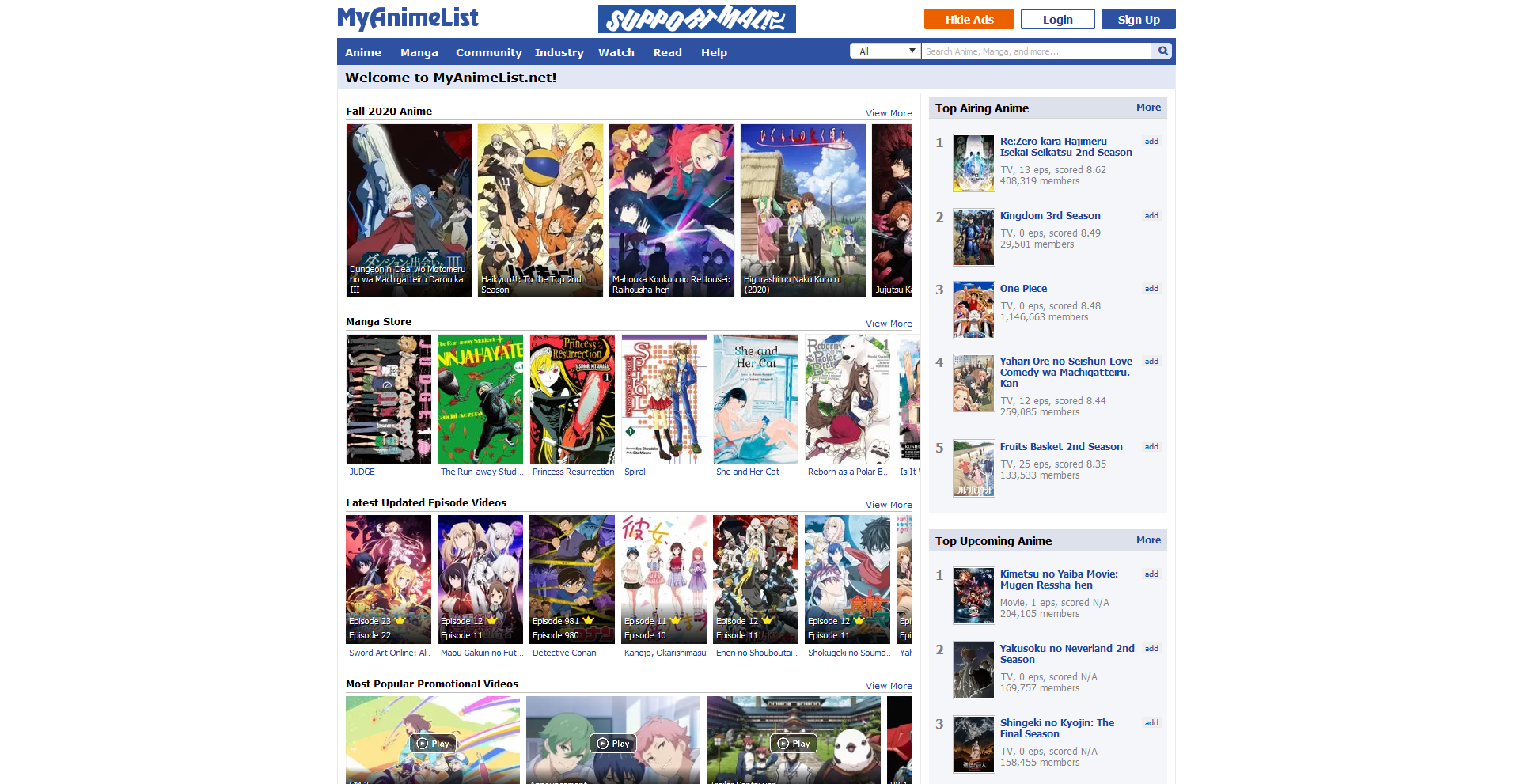Click Yahari Ore no Seishun Love Comedy link
This screenshot has height=784, width=1513.
[1065, 372]
